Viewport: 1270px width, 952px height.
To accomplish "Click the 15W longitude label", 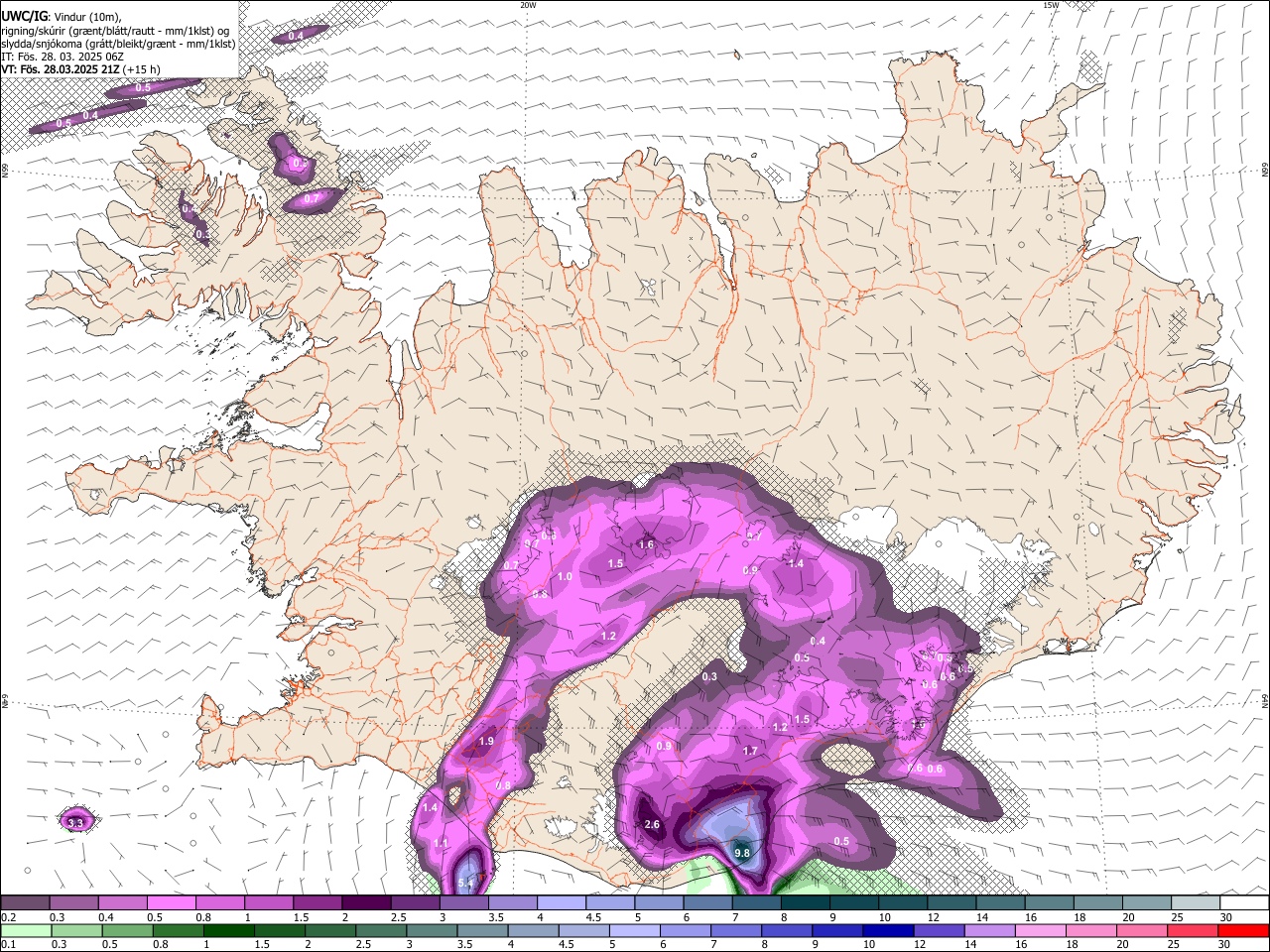I will (x=1051, y=5).
